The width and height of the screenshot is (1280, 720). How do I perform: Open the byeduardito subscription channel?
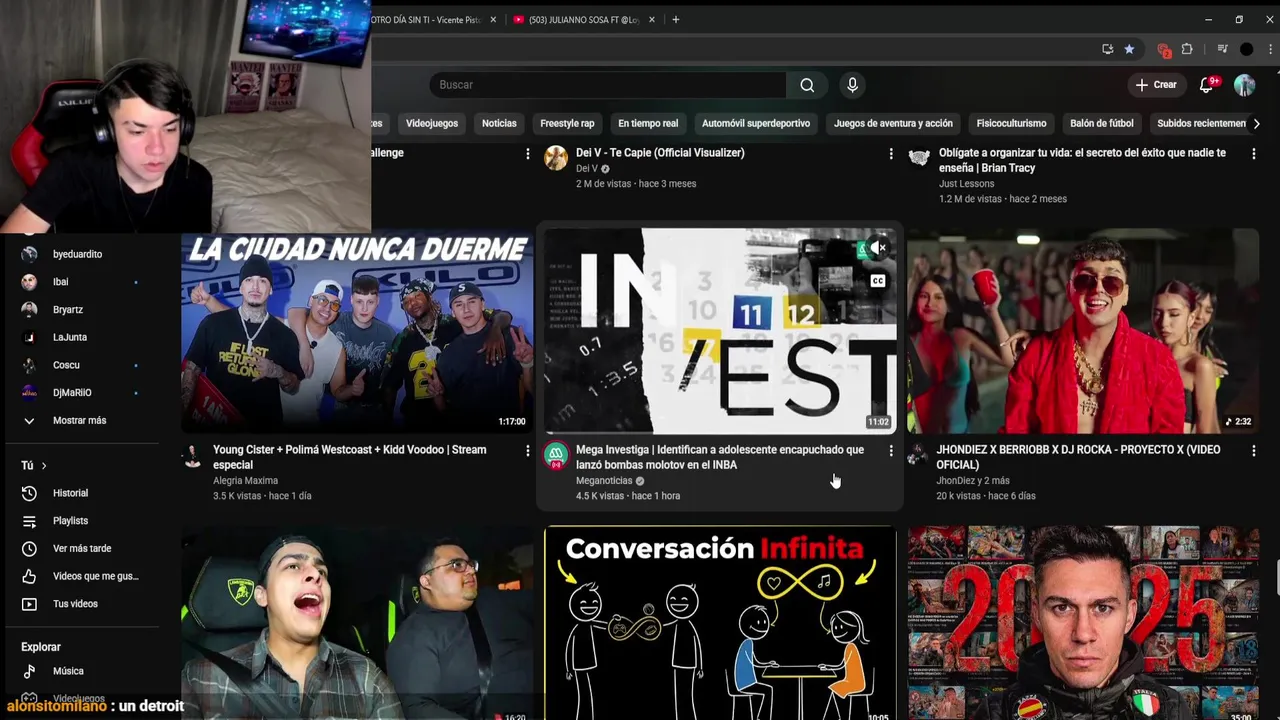pos(82,254)
